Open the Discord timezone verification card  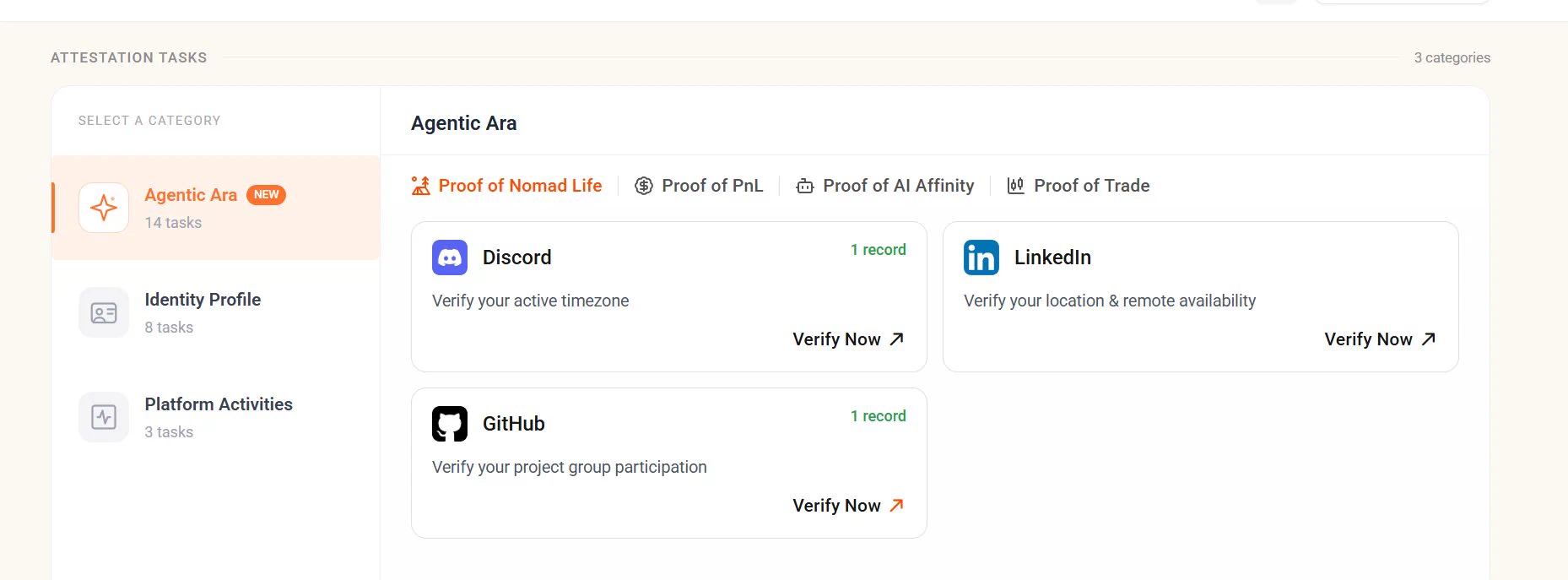pyautogui.click(x=669, y=296)
